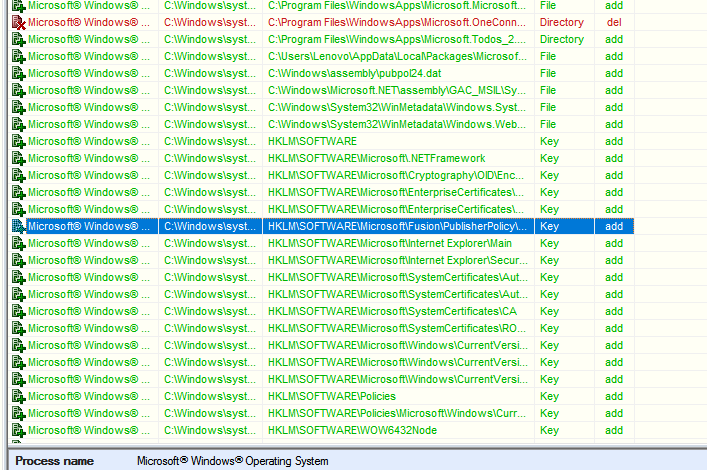Screen dimensions: 707x470
Task: Click the row icon for the WinMetadata\Windows.Web entry
Action: pos(18,124)
